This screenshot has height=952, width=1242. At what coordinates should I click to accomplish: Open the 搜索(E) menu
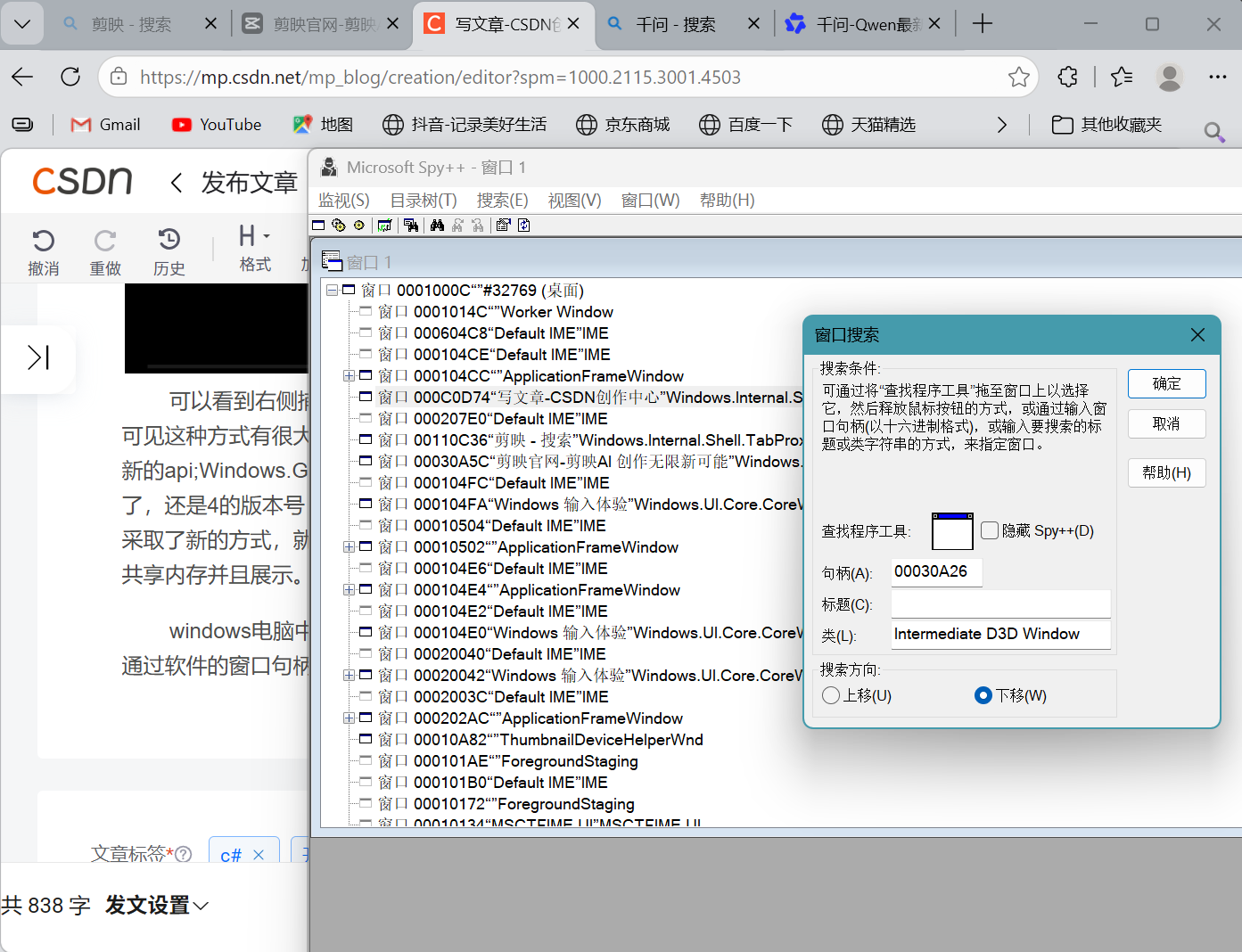(x=502, y=201)
